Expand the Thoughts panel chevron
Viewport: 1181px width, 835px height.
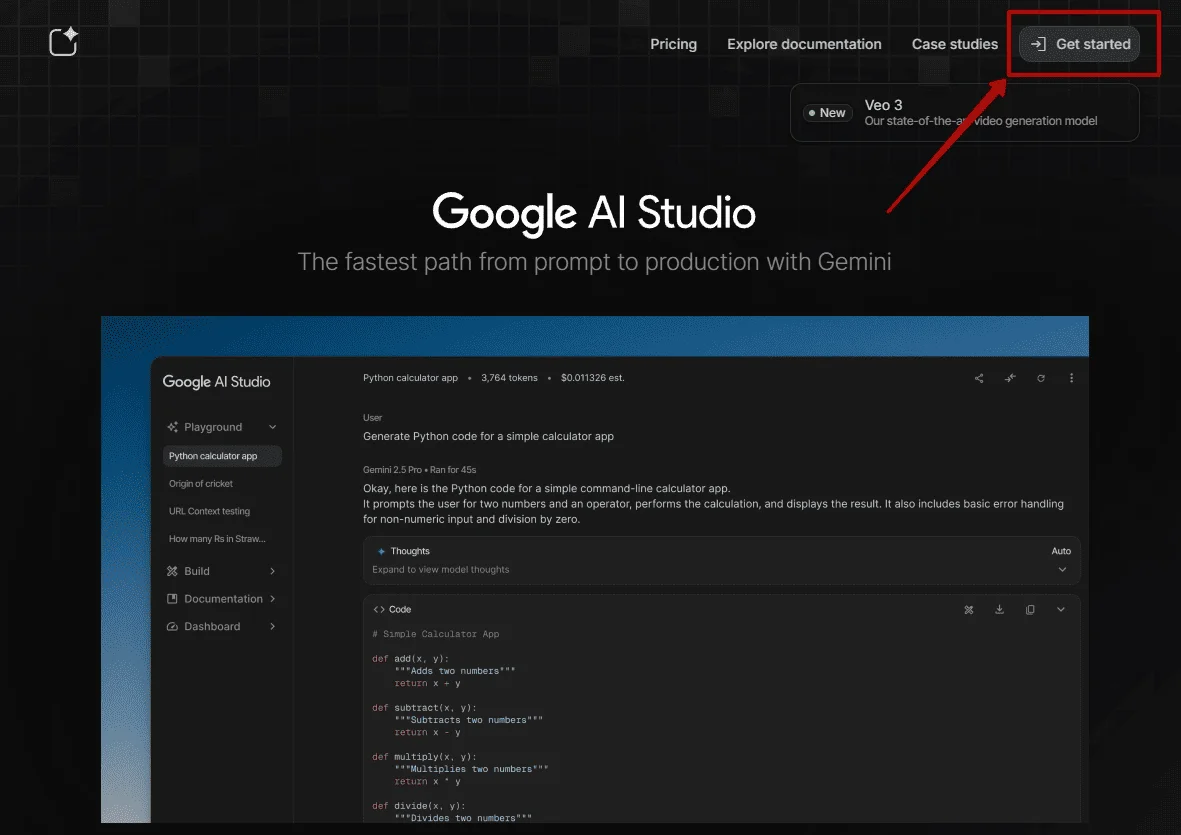pyautogui.click(x=1061, y=569)
